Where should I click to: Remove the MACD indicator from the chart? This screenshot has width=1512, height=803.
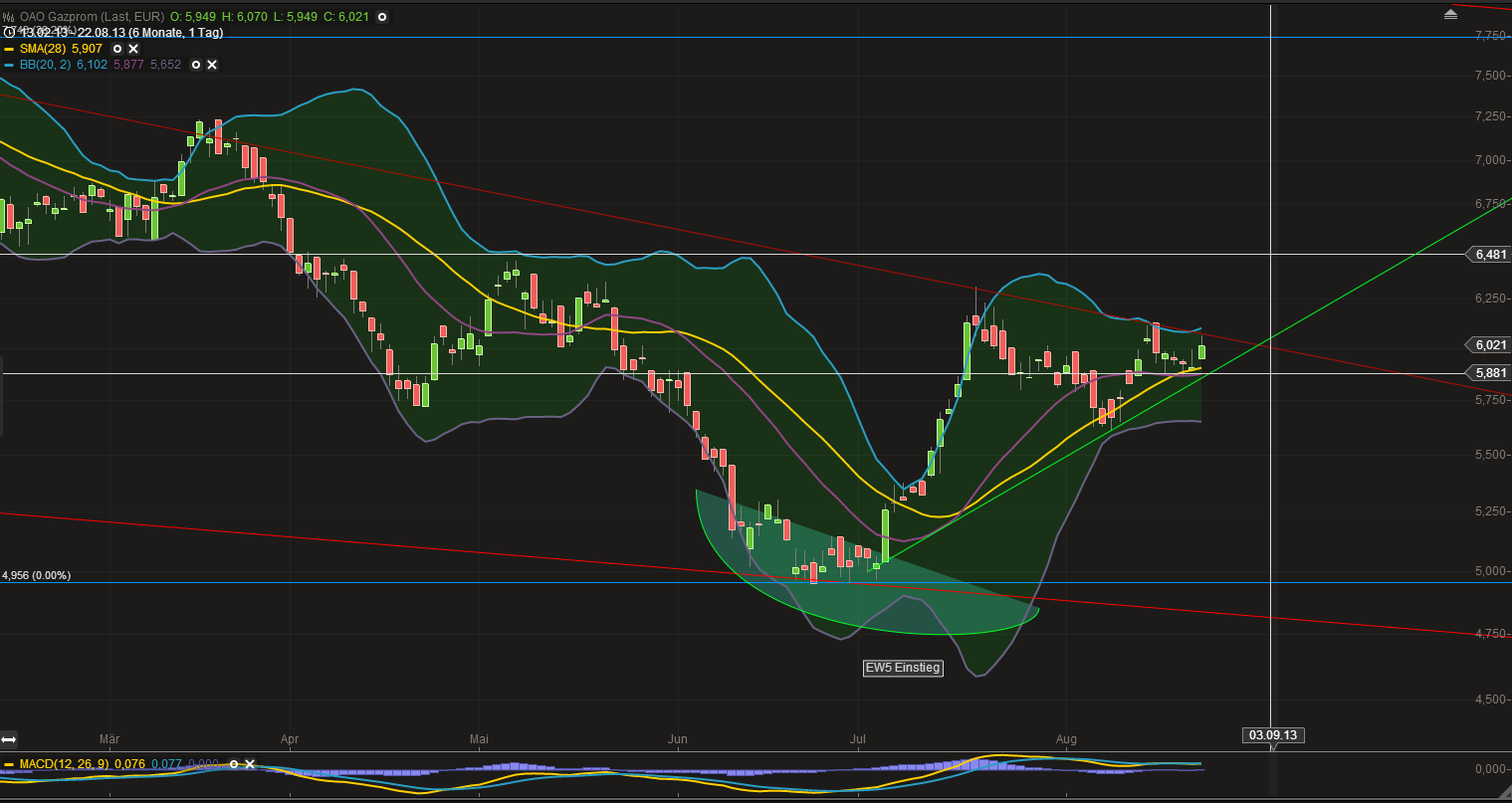249,764
